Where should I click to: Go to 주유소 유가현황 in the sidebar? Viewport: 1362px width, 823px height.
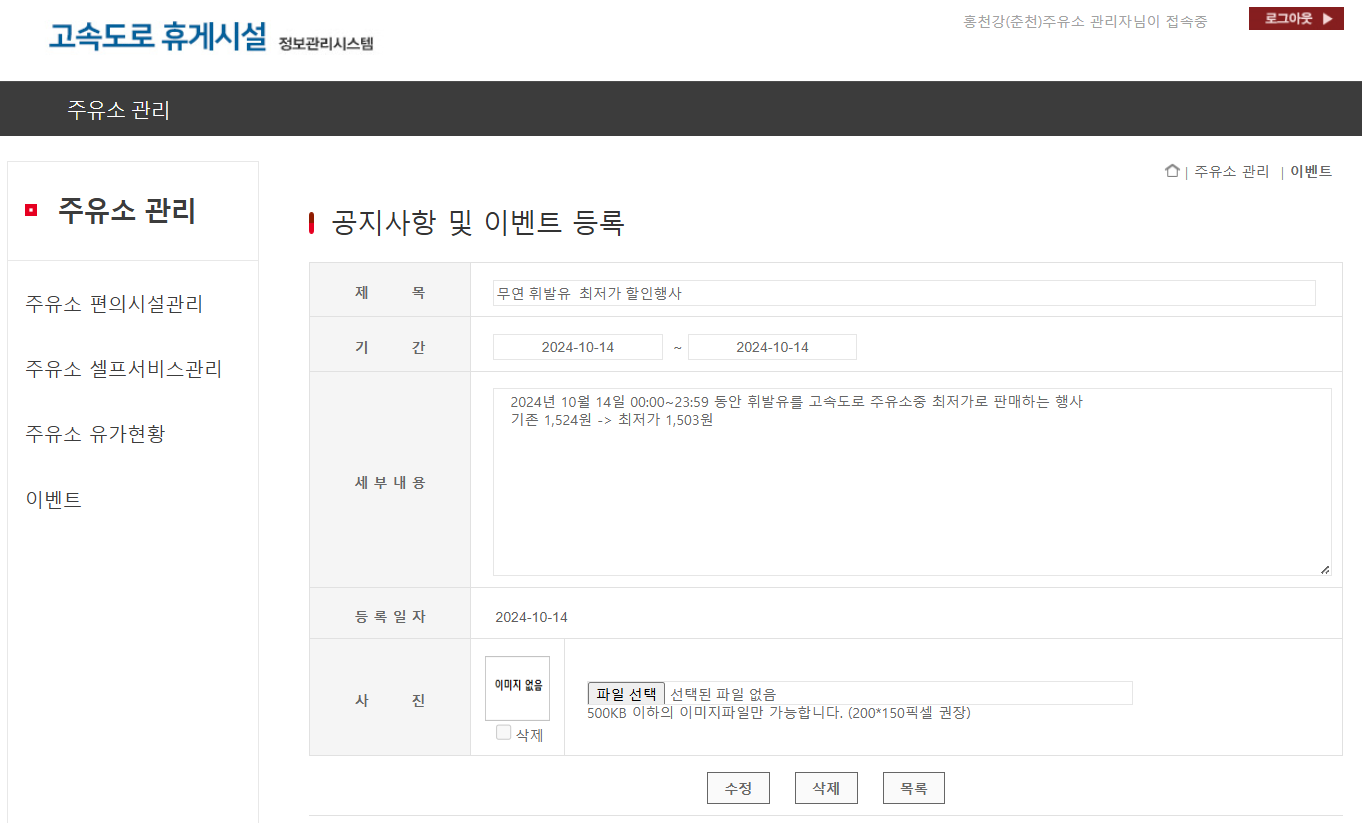pos(95,434)
